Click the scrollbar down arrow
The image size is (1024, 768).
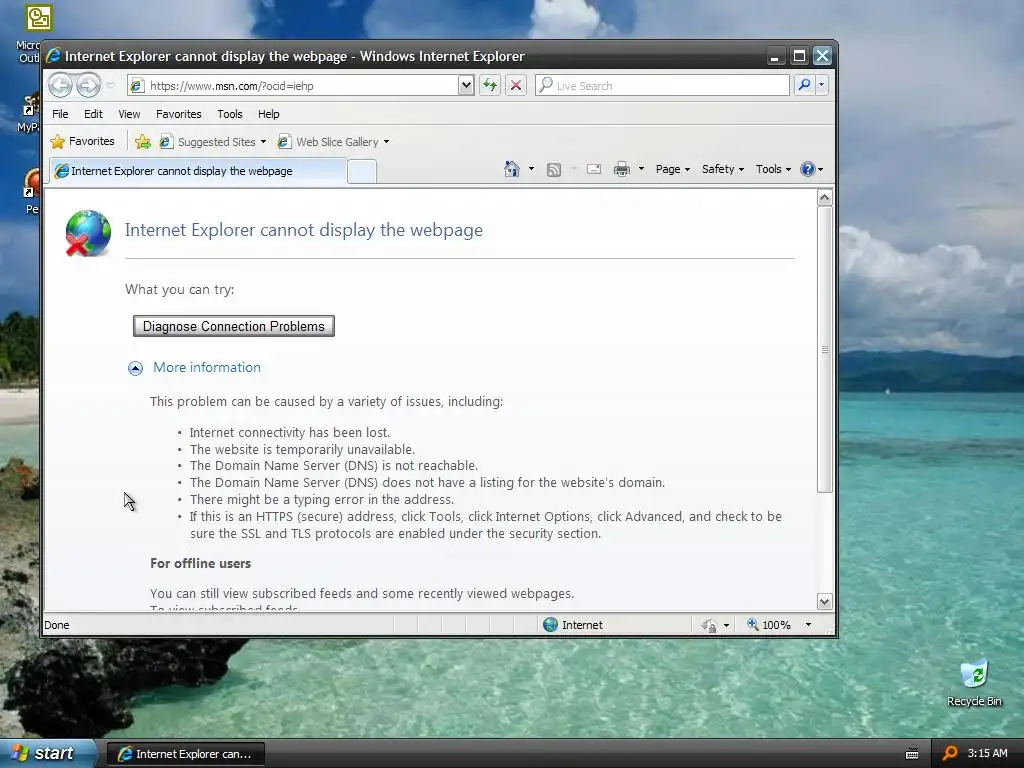[x=825, y=601]
